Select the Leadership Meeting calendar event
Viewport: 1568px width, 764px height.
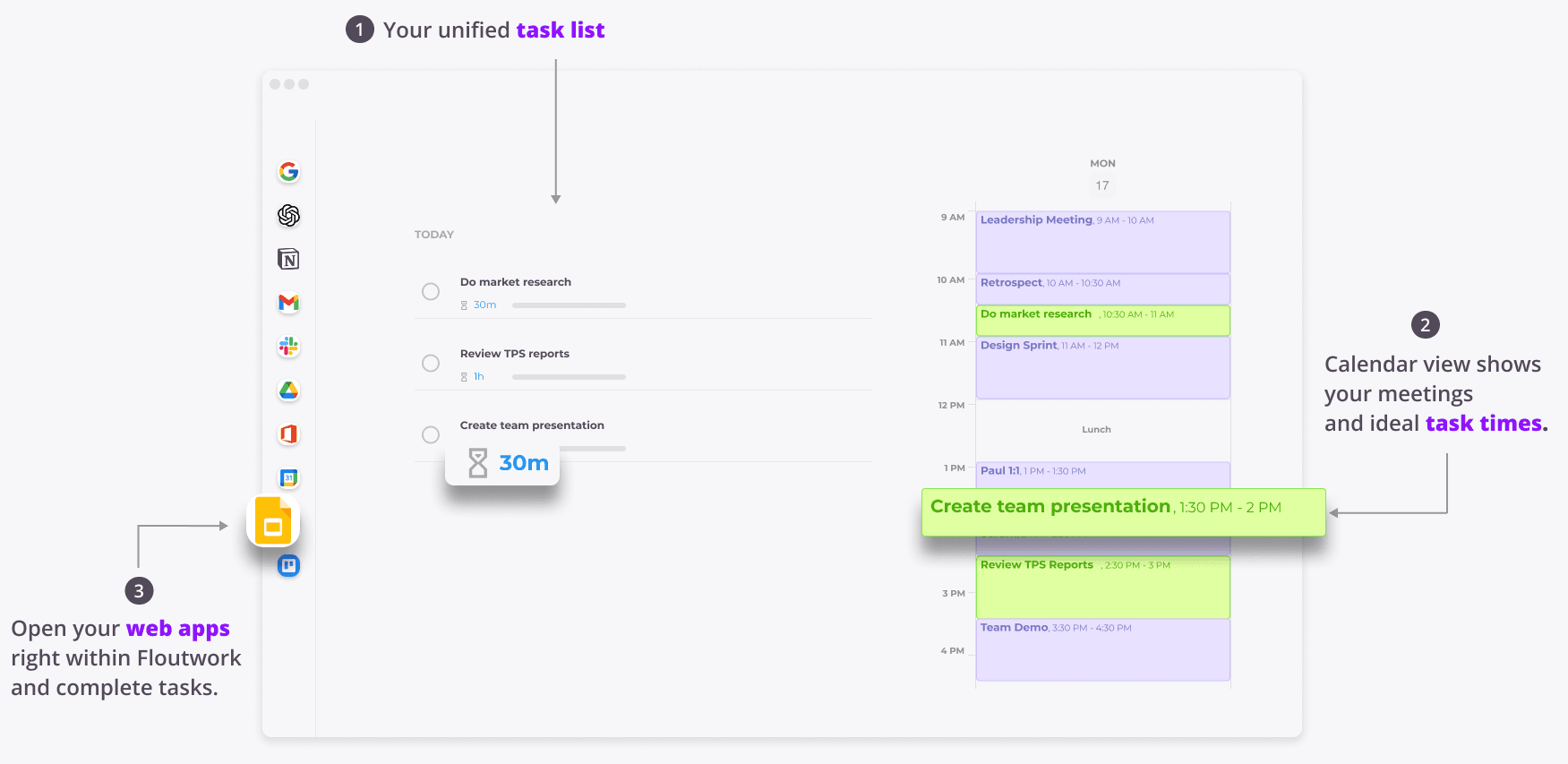click(x=1102, y=242)
